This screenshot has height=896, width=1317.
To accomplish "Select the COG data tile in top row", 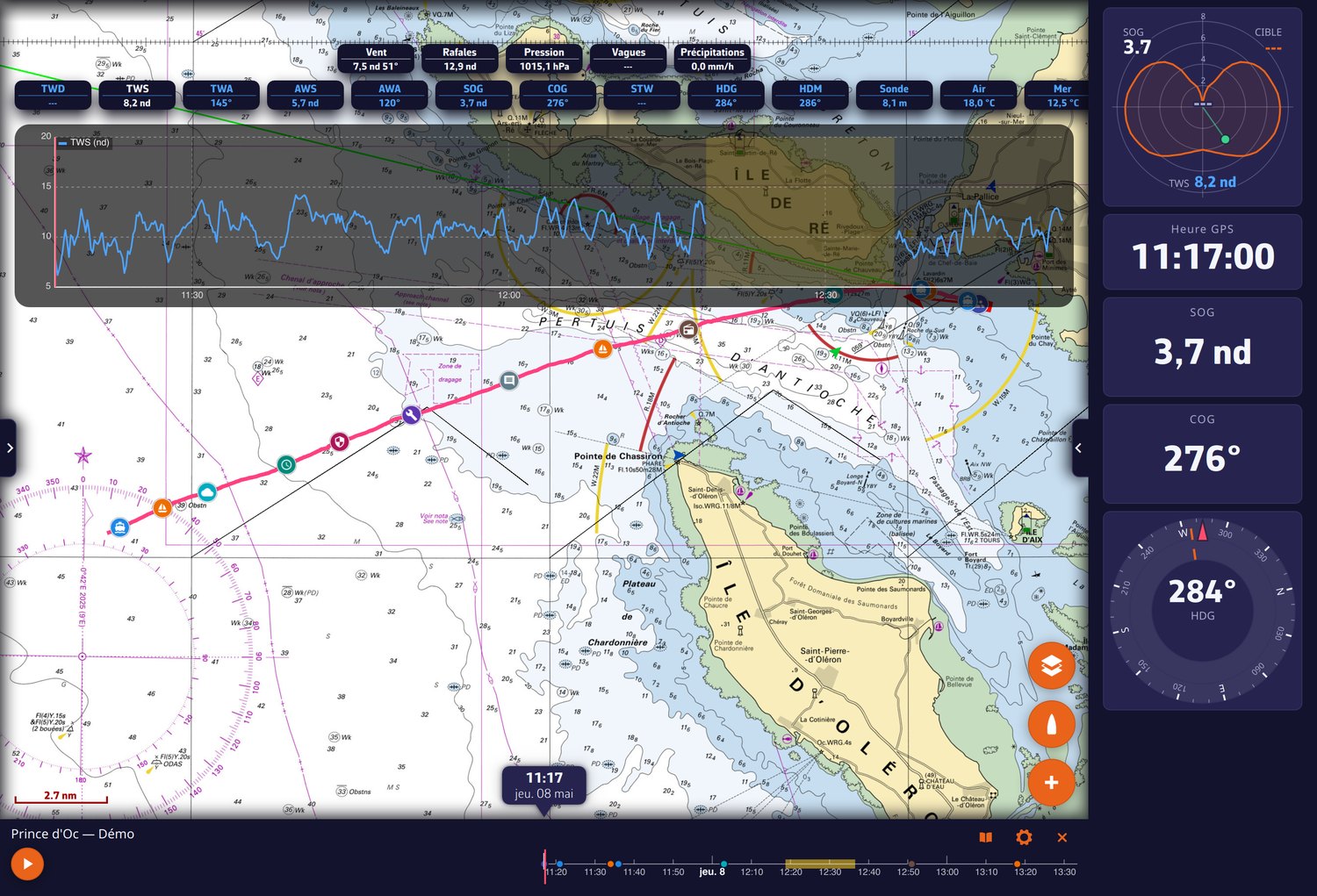I will coord(558,96).
